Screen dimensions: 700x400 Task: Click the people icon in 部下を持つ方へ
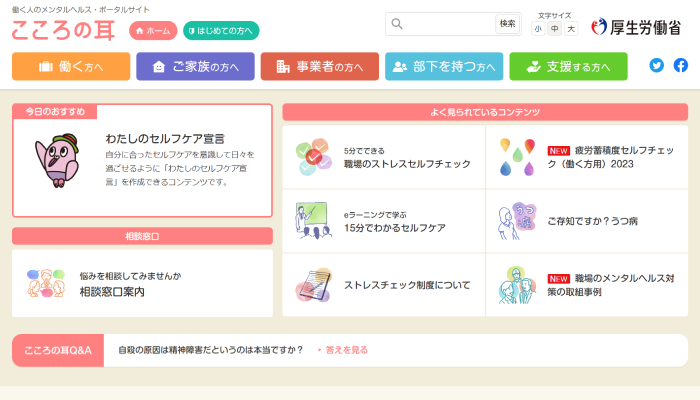coord(400,67)
